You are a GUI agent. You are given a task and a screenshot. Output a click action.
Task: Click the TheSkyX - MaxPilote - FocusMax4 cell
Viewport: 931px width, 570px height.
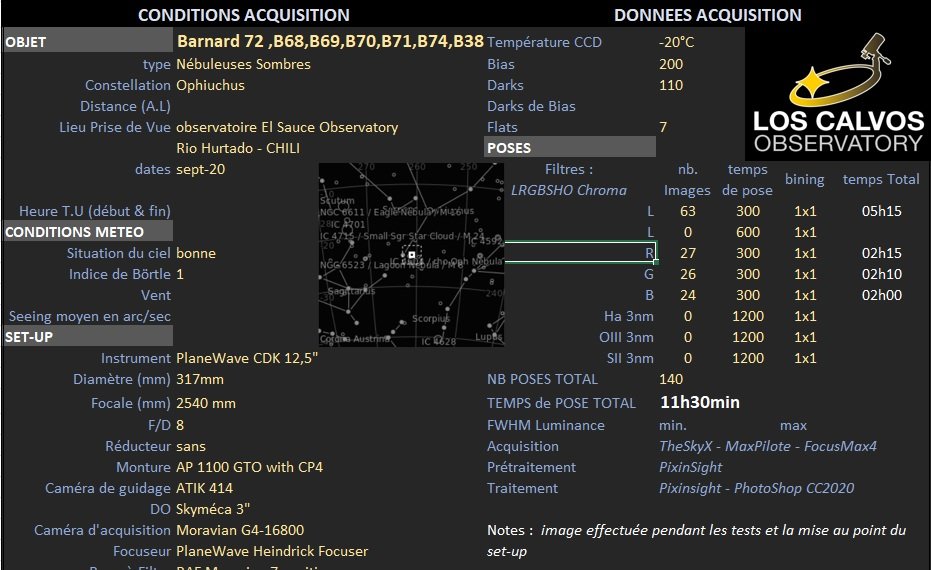(x=768, y=446)
